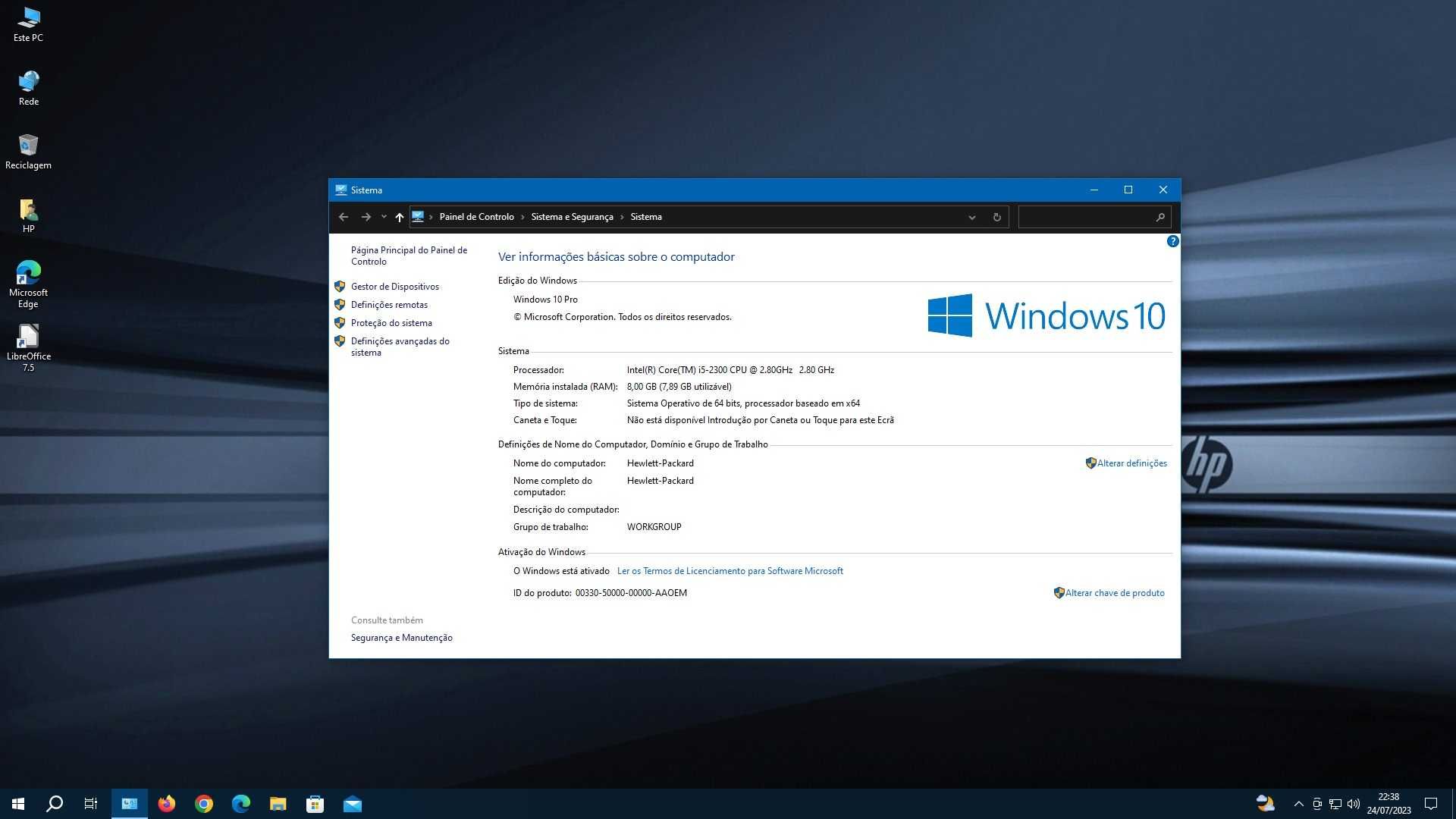Click computer icon in address bar

point(418,217)
